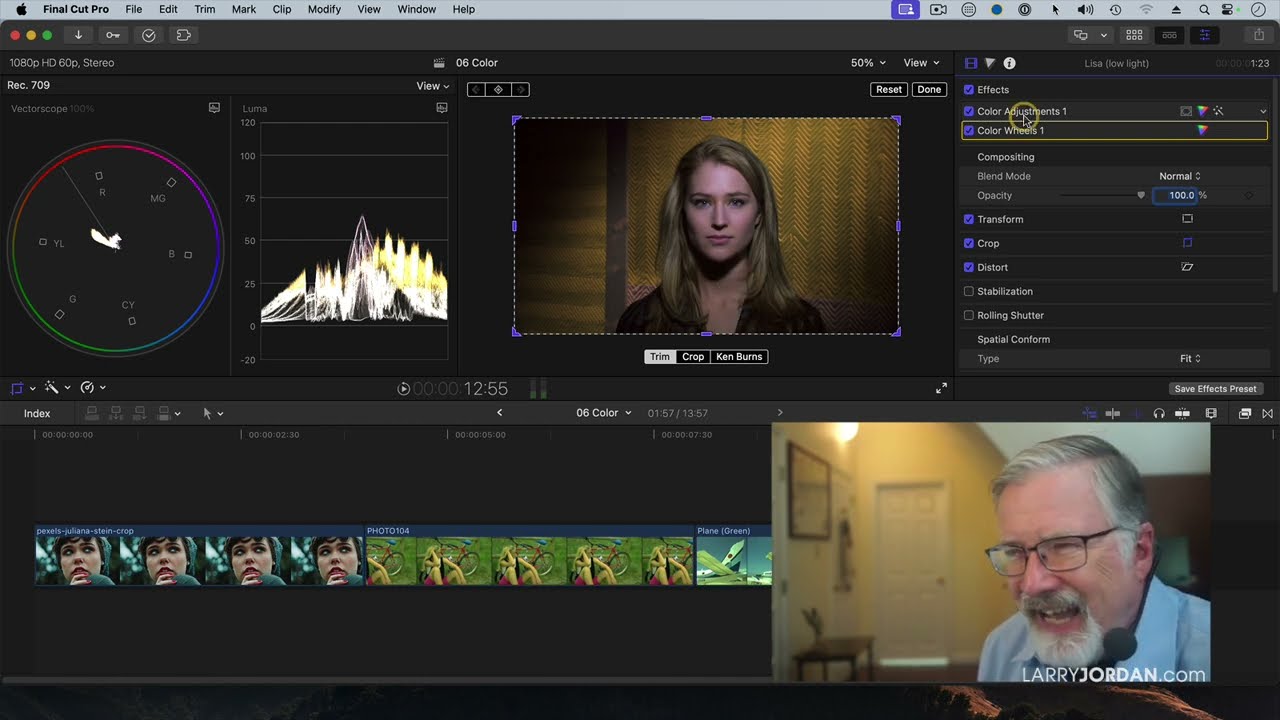This screenshot has height=720, width=1280.
Task: Open the keyword editor key icon
Action: tap(113, 35)
